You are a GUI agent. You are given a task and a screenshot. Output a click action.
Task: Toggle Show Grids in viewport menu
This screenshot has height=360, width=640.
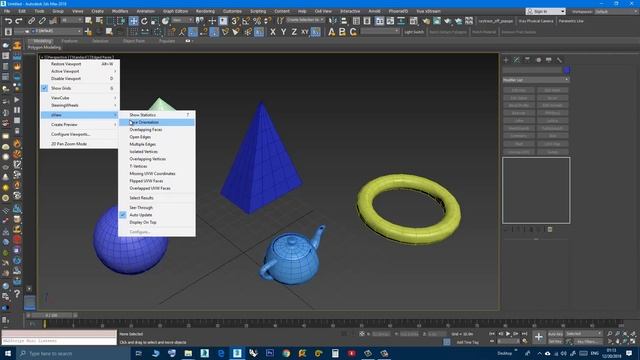80,88
